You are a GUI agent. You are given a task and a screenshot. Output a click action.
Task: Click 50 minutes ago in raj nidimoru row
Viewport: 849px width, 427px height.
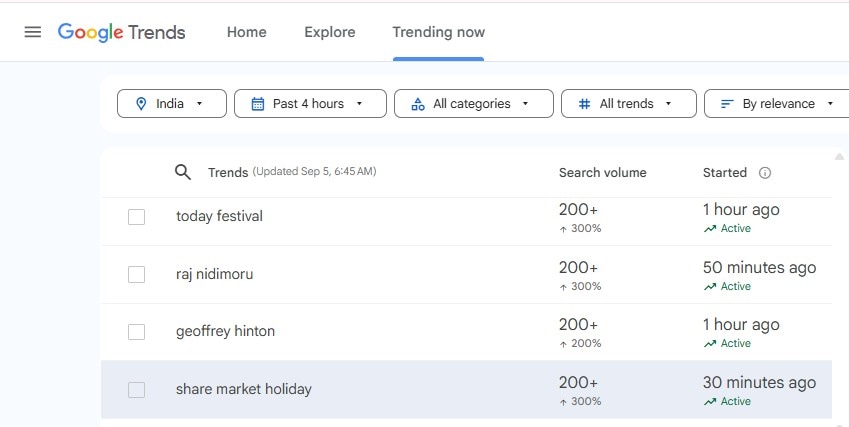760,267
